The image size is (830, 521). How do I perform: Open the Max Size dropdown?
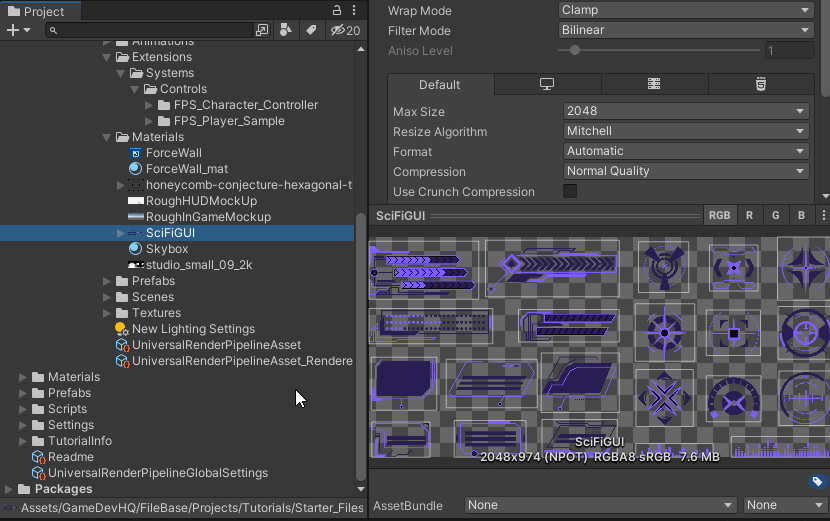[686, 111]
